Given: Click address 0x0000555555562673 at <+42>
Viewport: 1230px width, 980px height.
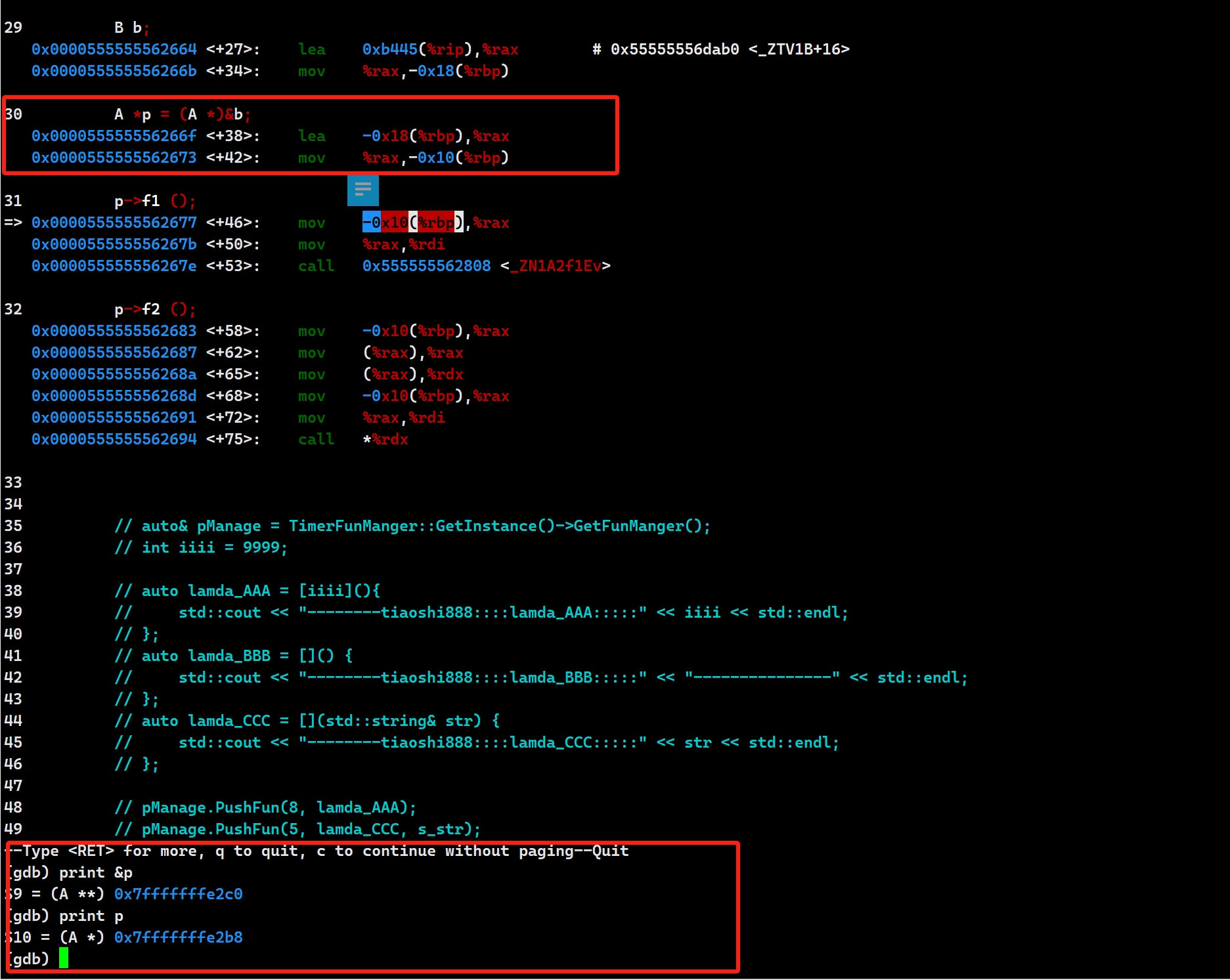Looking at the screenshot, I should tap(114, 158).
